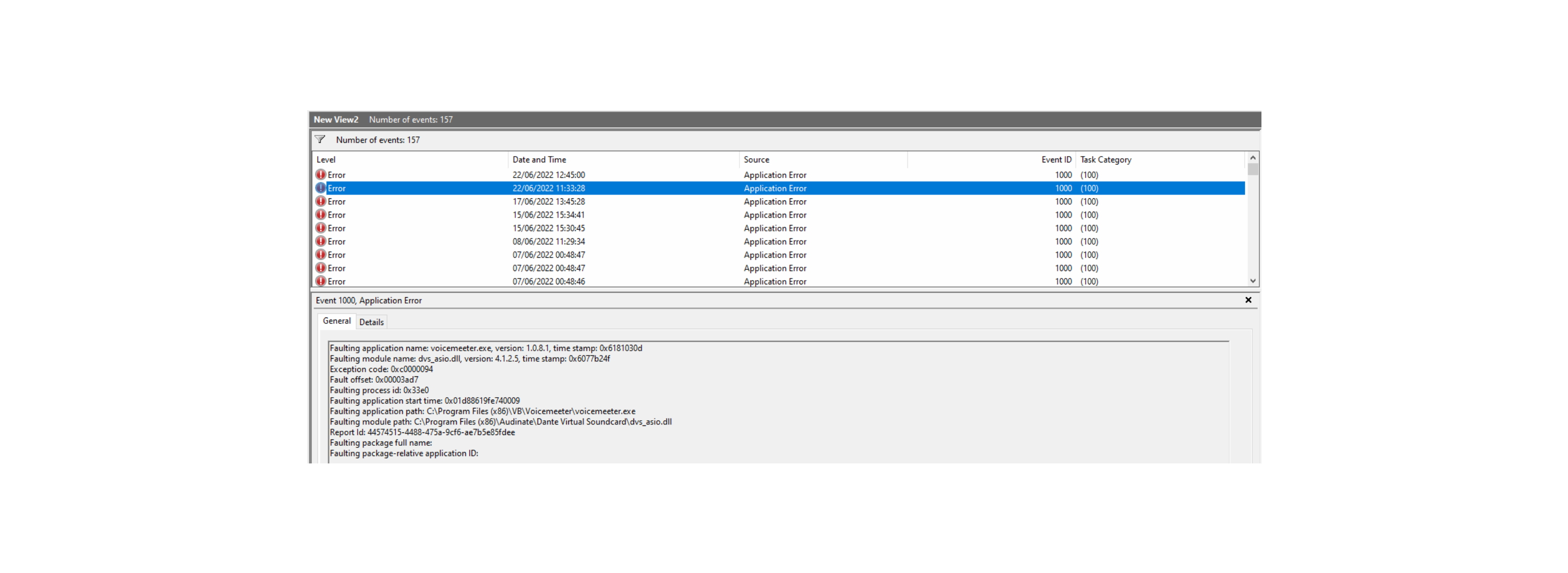The image size is (1568, 573).
Task: Click error icon of 15/06/2022 15:30:45 row
Action: click(321, 228)
